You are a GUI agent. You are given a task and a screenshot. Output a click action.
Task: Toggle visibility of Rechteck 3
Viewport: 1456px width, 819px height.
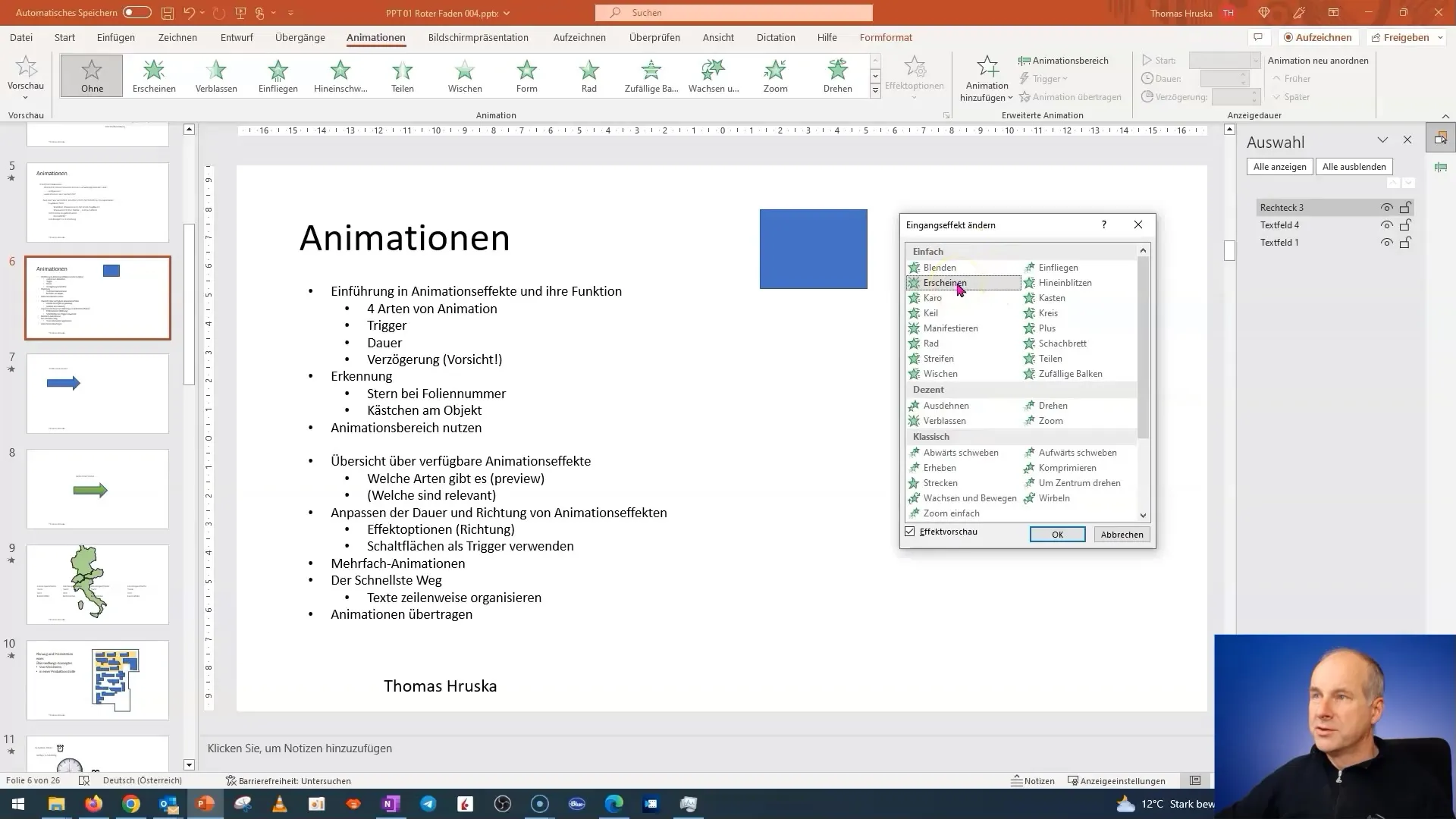click(1386, 208)
